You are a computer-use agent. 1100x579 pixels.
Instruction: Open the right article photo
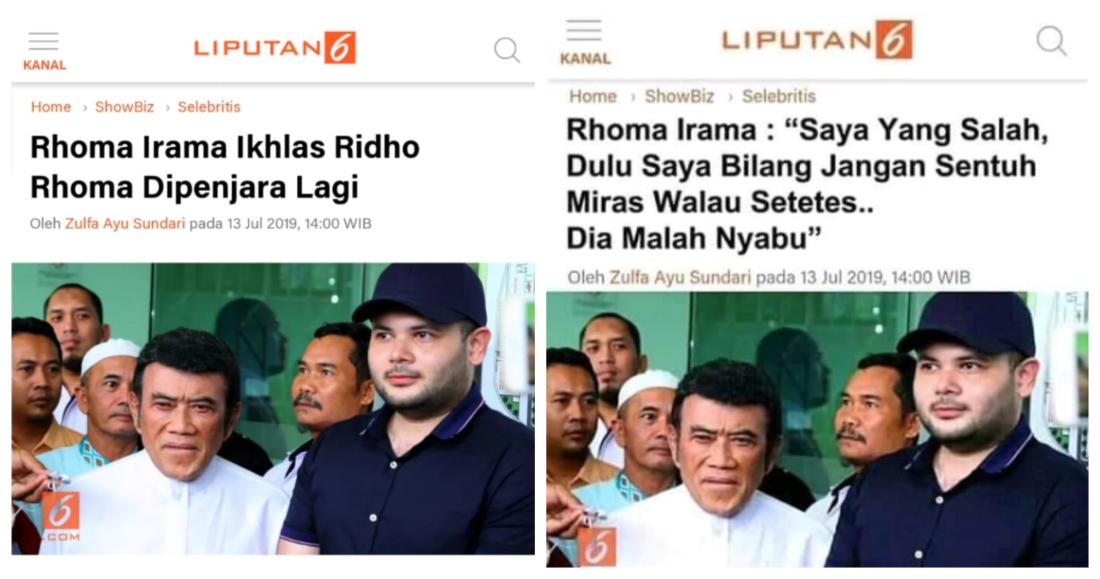tap(817, 429)
